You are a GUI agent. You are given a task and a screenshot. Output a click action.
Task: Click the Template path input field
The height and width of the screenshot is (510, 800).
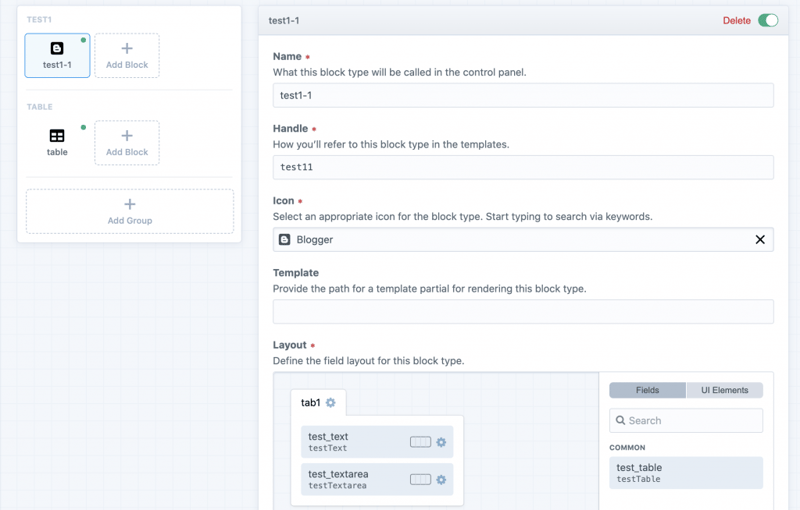pos(523,311)
